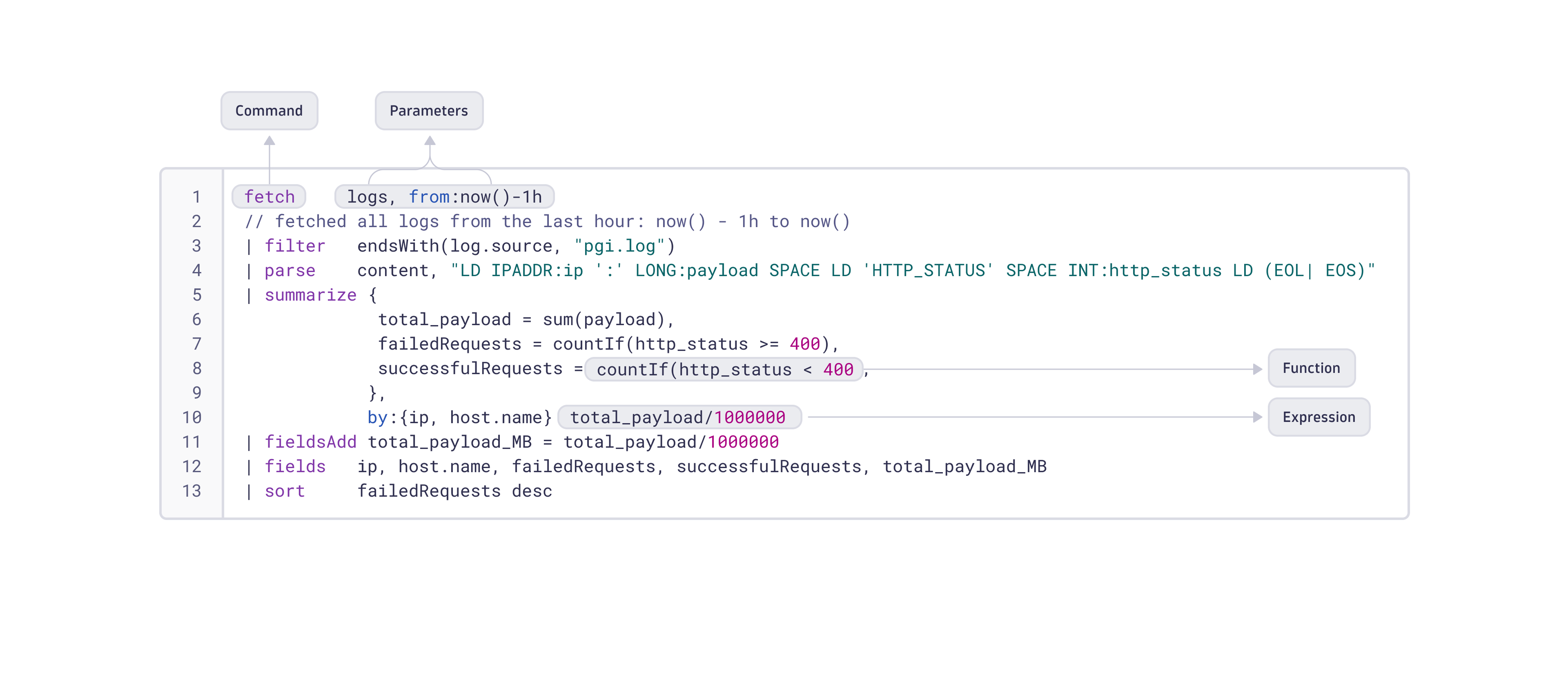The height and width of the screenshot is (687, 1568).
Task: Click the Function label box
Action: point(1312,368)
